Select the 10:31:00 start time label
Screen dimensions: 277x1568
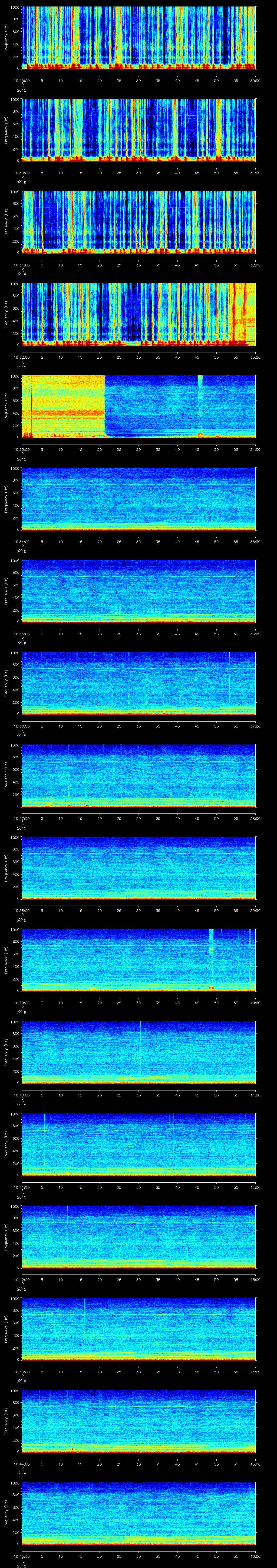tap(22, 265)
